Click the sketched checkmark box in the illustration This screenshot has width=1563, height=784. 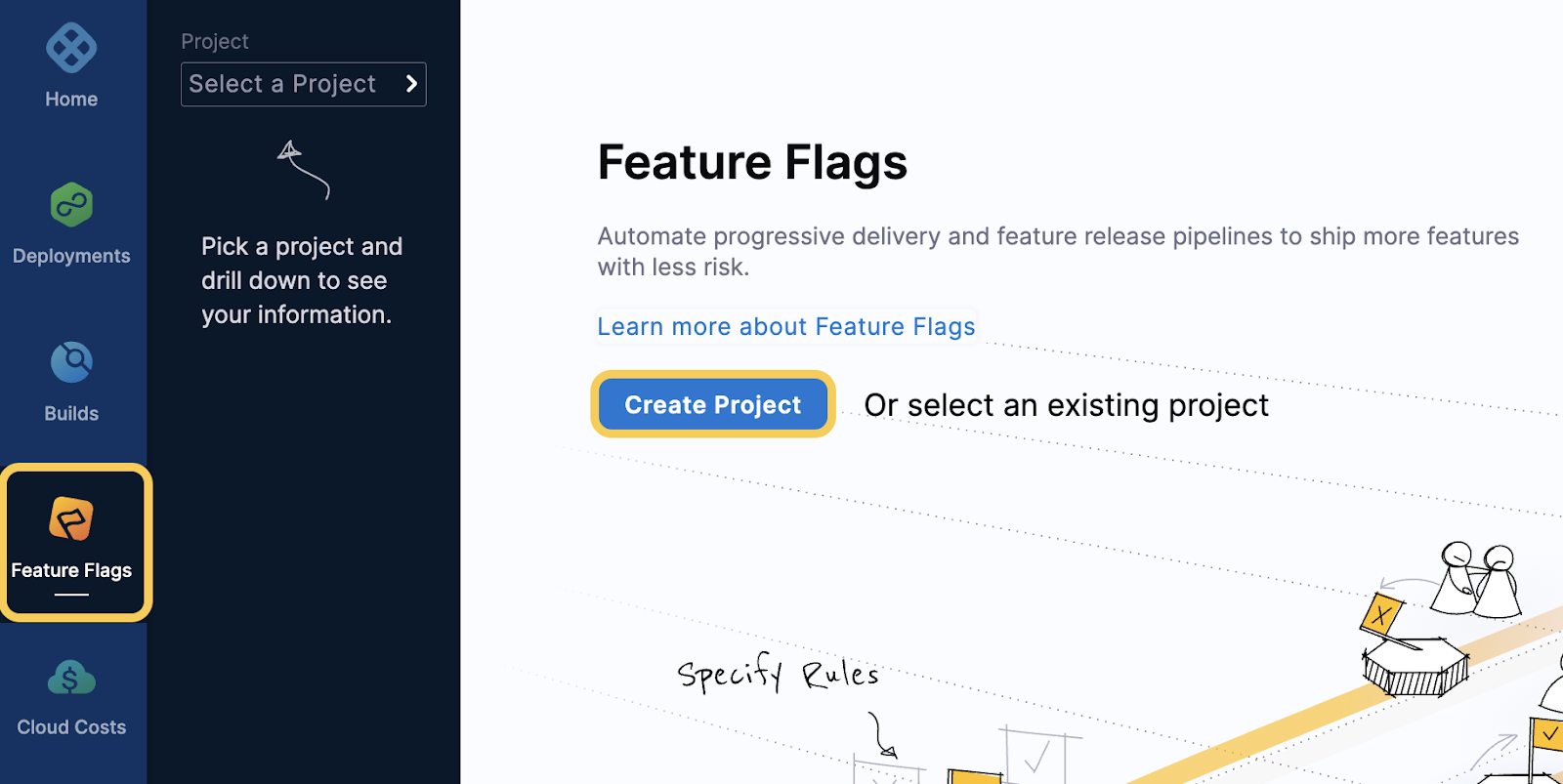click(x=1037, y=755)
